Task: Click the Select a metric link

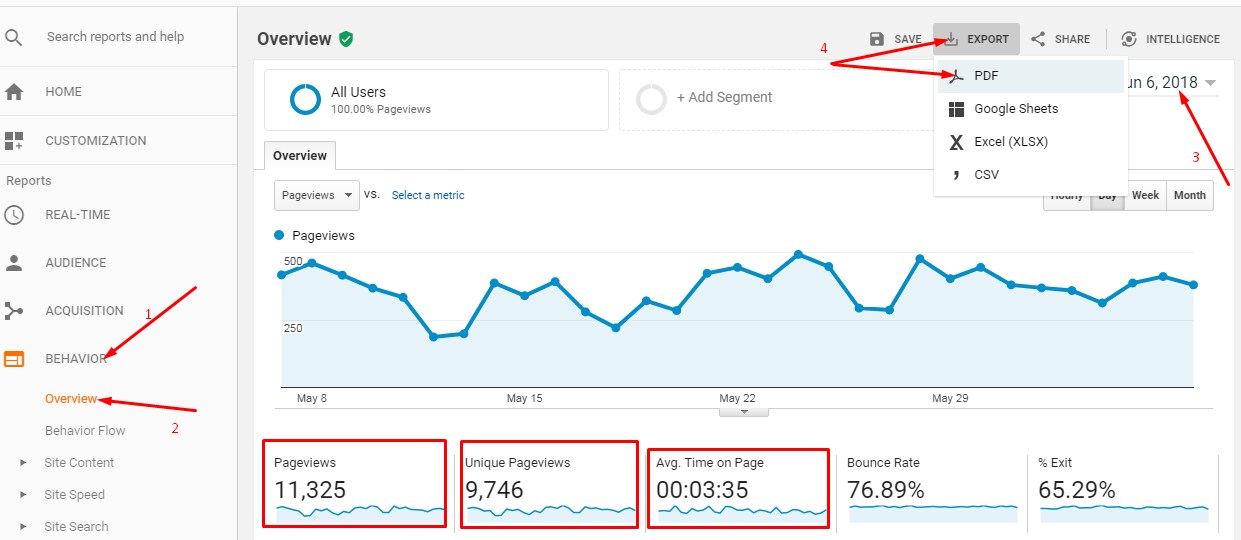Action: point(428,195)
